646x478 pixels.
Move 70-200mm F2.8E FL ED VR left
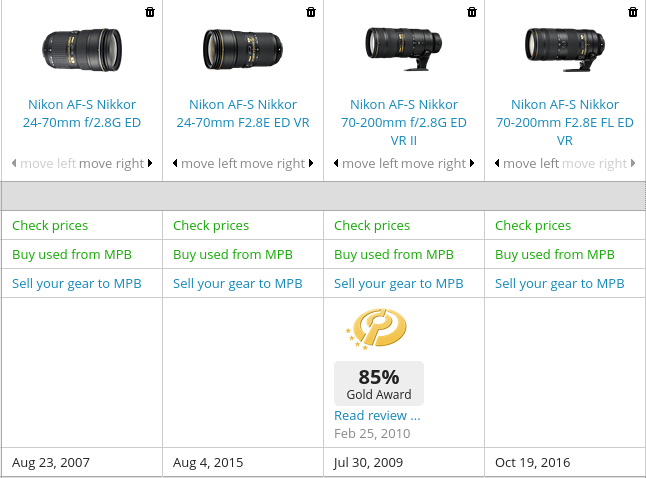coord(529,164)
